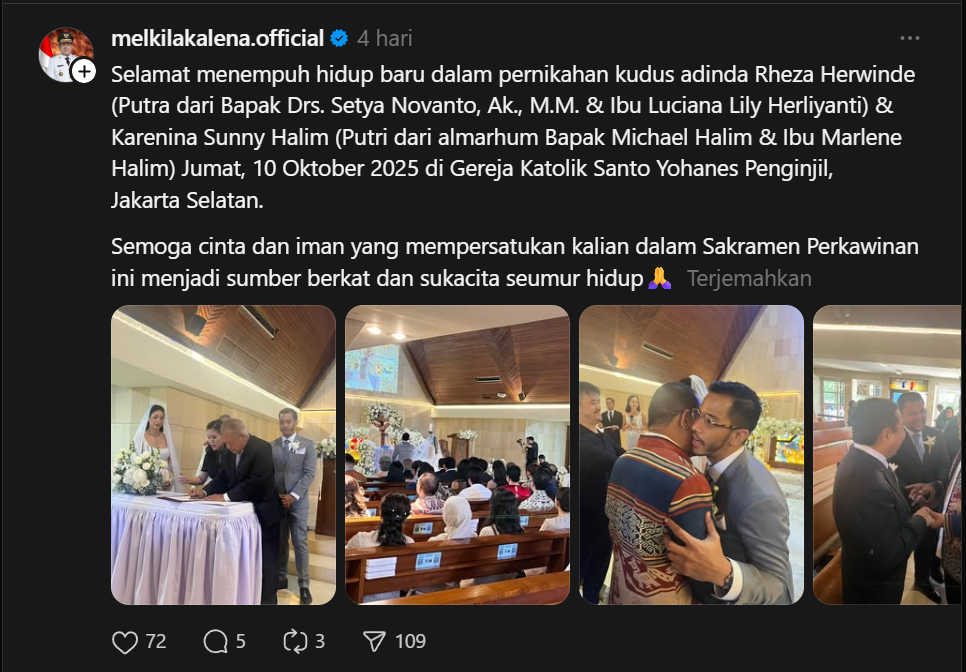
Task: Repost using the repost arrows icon
Action: tap(295, 642)
